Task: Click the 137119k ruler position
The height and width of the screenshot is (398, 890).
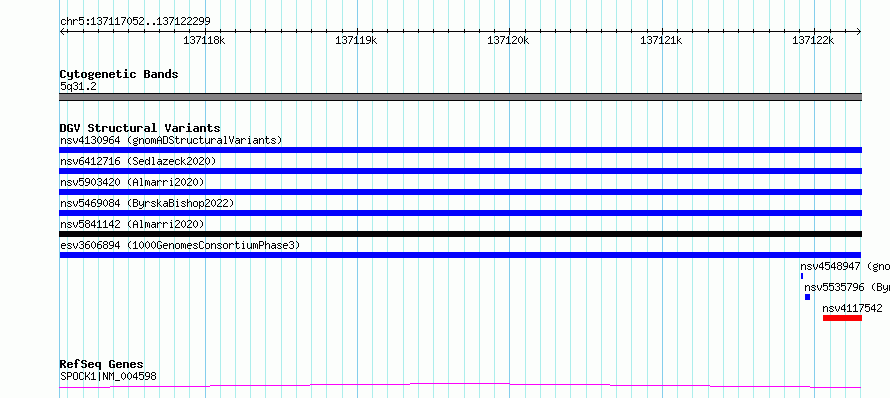Action: tap(356, 40)
